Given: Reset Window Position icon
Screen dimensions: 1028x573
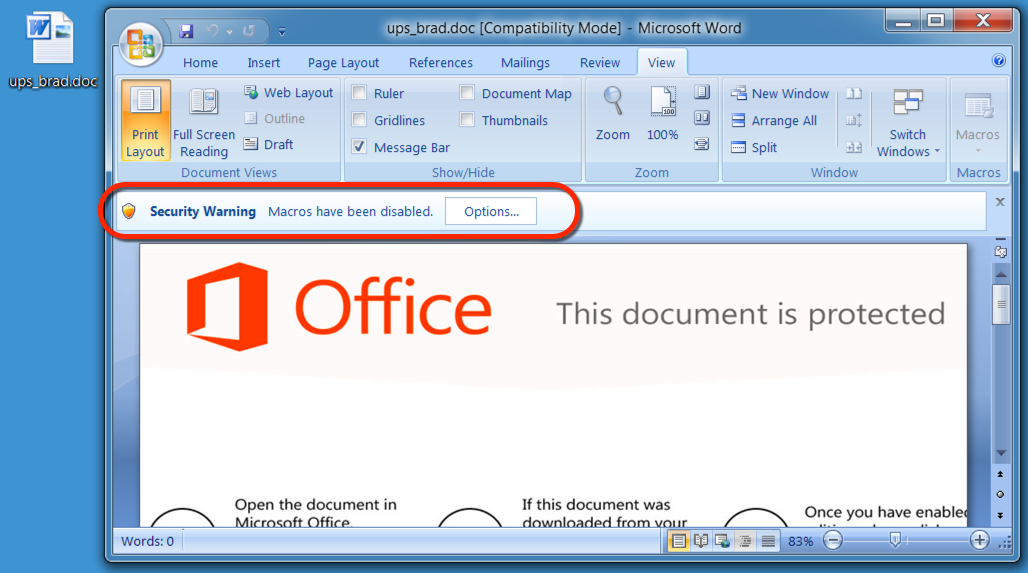Looking at the screenshot, I should pos(854,148).
